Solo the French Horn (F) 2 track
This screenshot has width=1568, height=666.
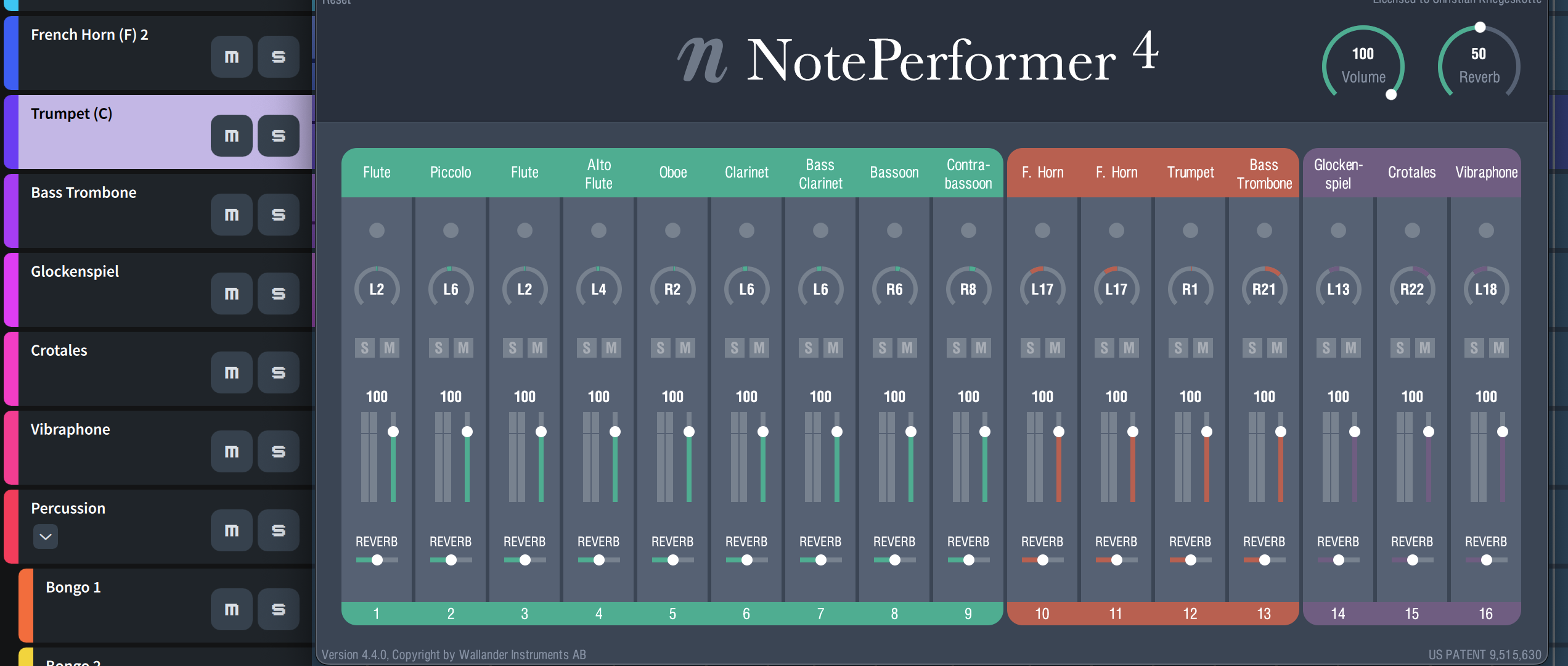[x=278, y=57]
